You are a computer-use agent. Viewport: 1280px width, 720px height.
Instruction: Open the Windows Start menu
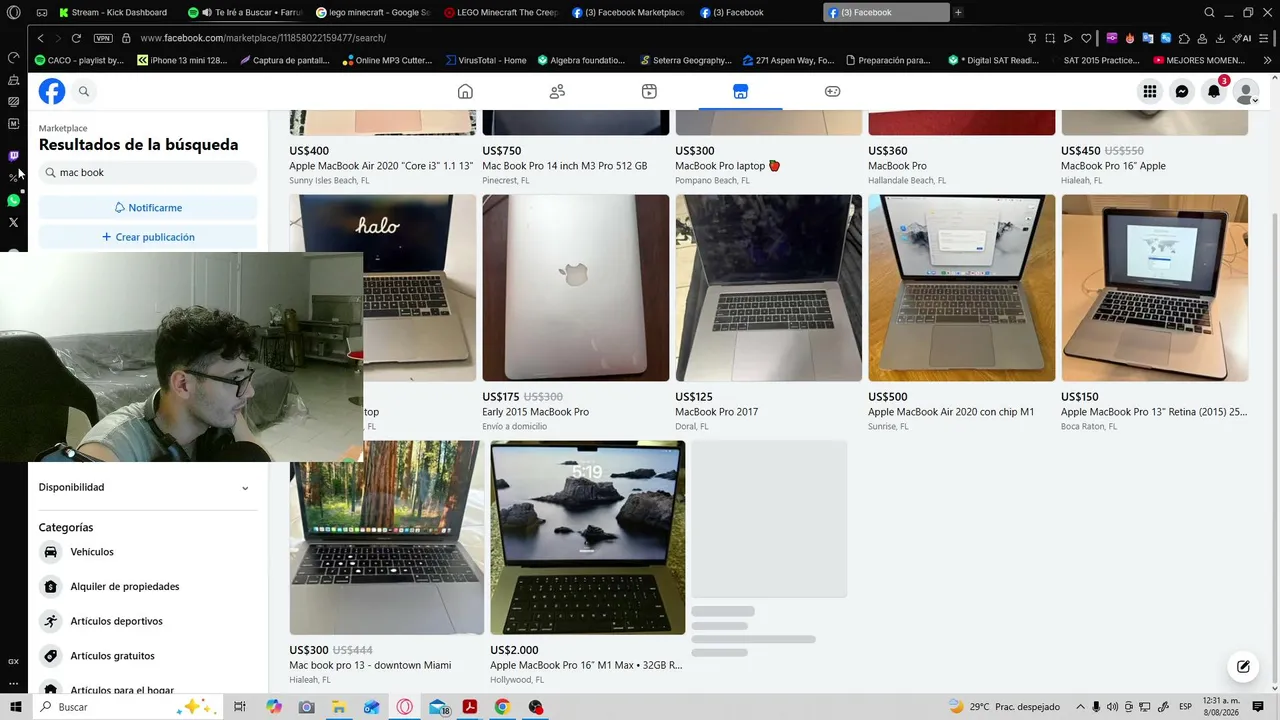coord(15,707)
